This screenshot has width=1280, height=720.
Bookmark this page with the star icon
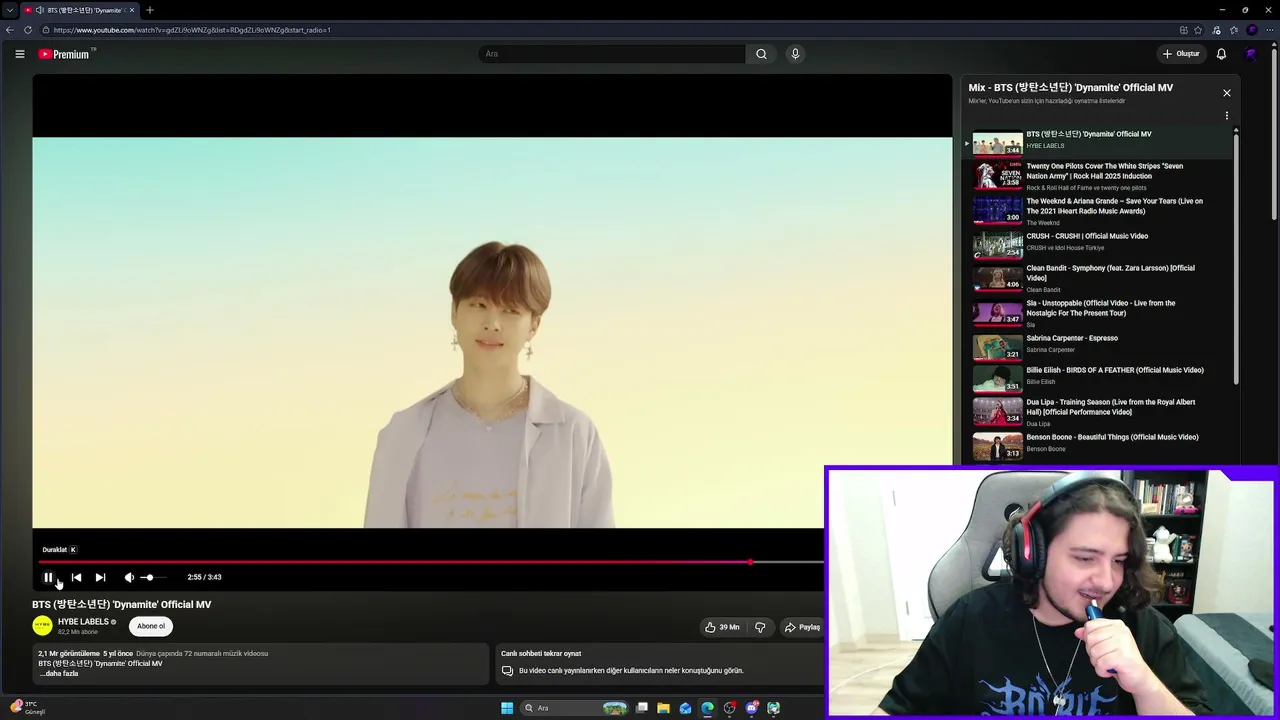click(x=1198, y=30)
